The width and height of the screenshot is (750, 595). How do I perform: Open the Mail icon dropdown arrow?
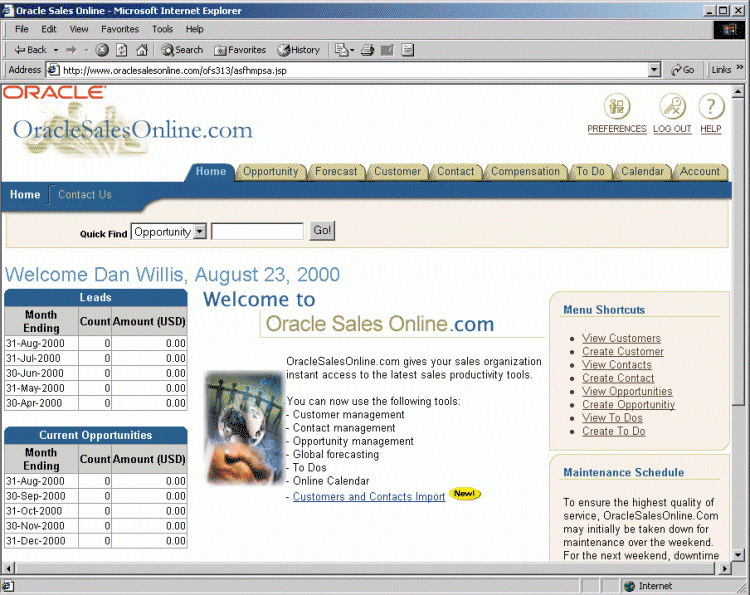(x=352, y=50)
